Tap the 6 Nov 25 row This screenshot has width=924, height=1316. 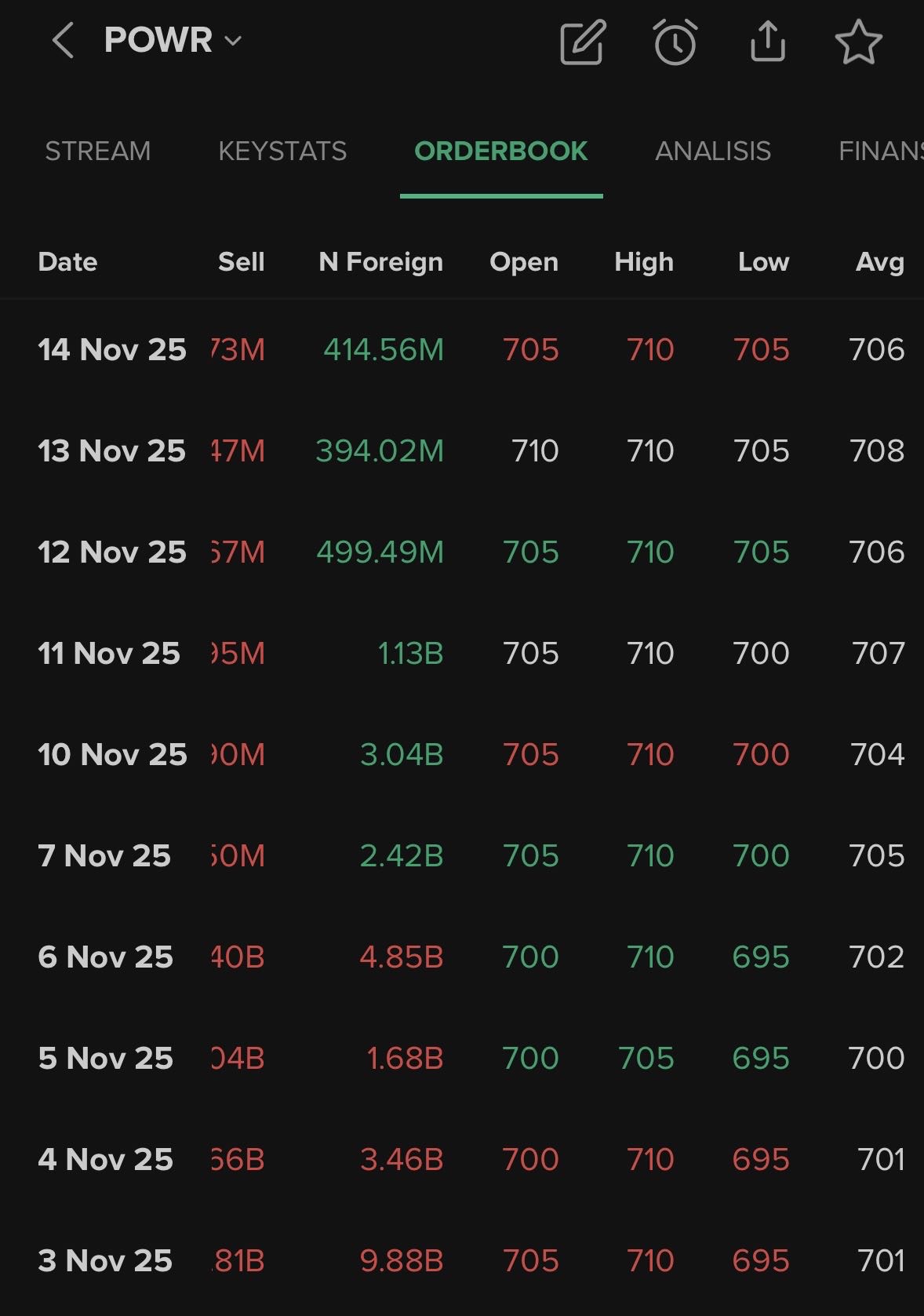(105, 957)
